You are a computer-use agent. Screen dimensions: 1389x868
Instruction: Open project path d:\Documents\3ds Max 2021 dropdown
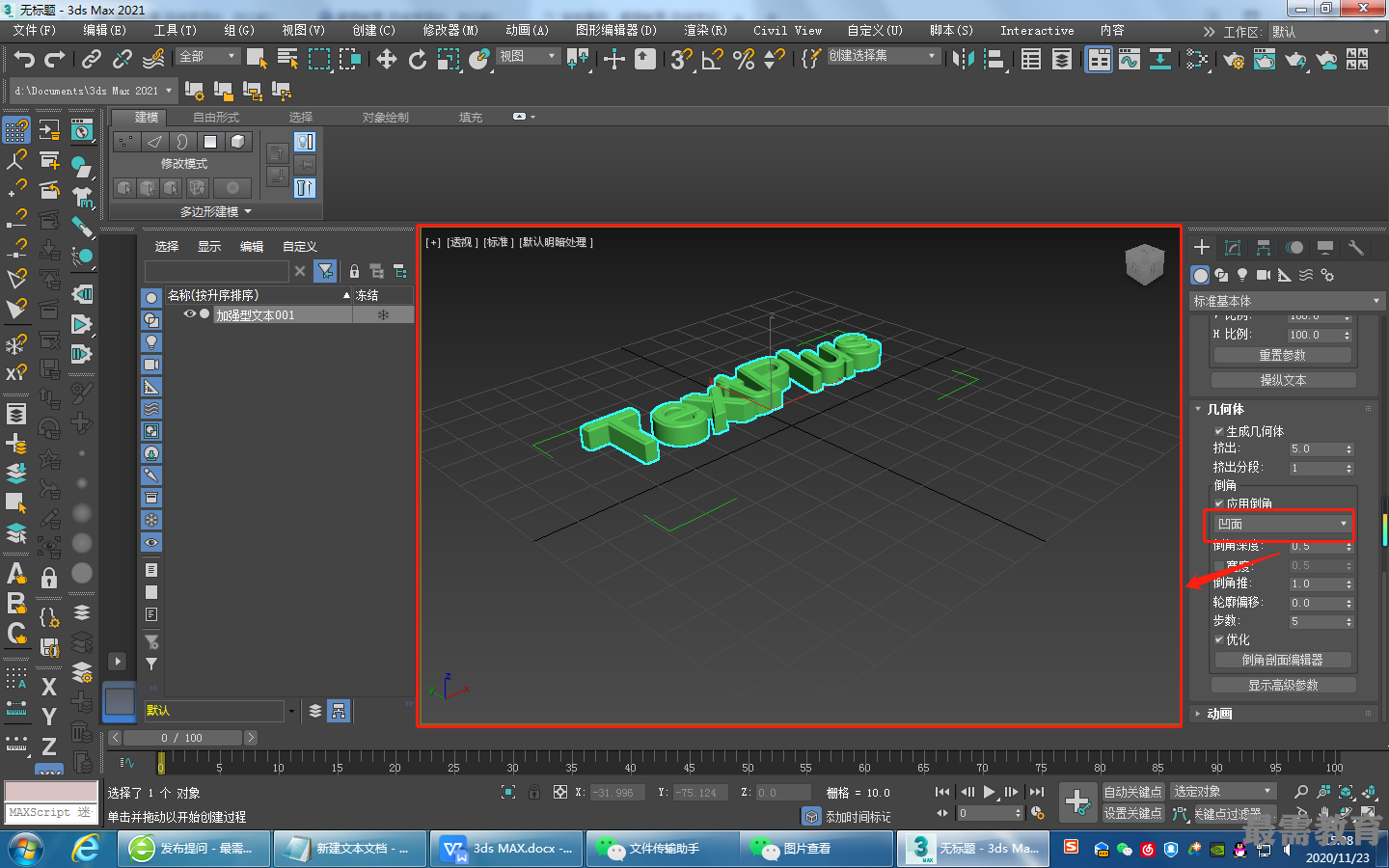click(94, 91)
